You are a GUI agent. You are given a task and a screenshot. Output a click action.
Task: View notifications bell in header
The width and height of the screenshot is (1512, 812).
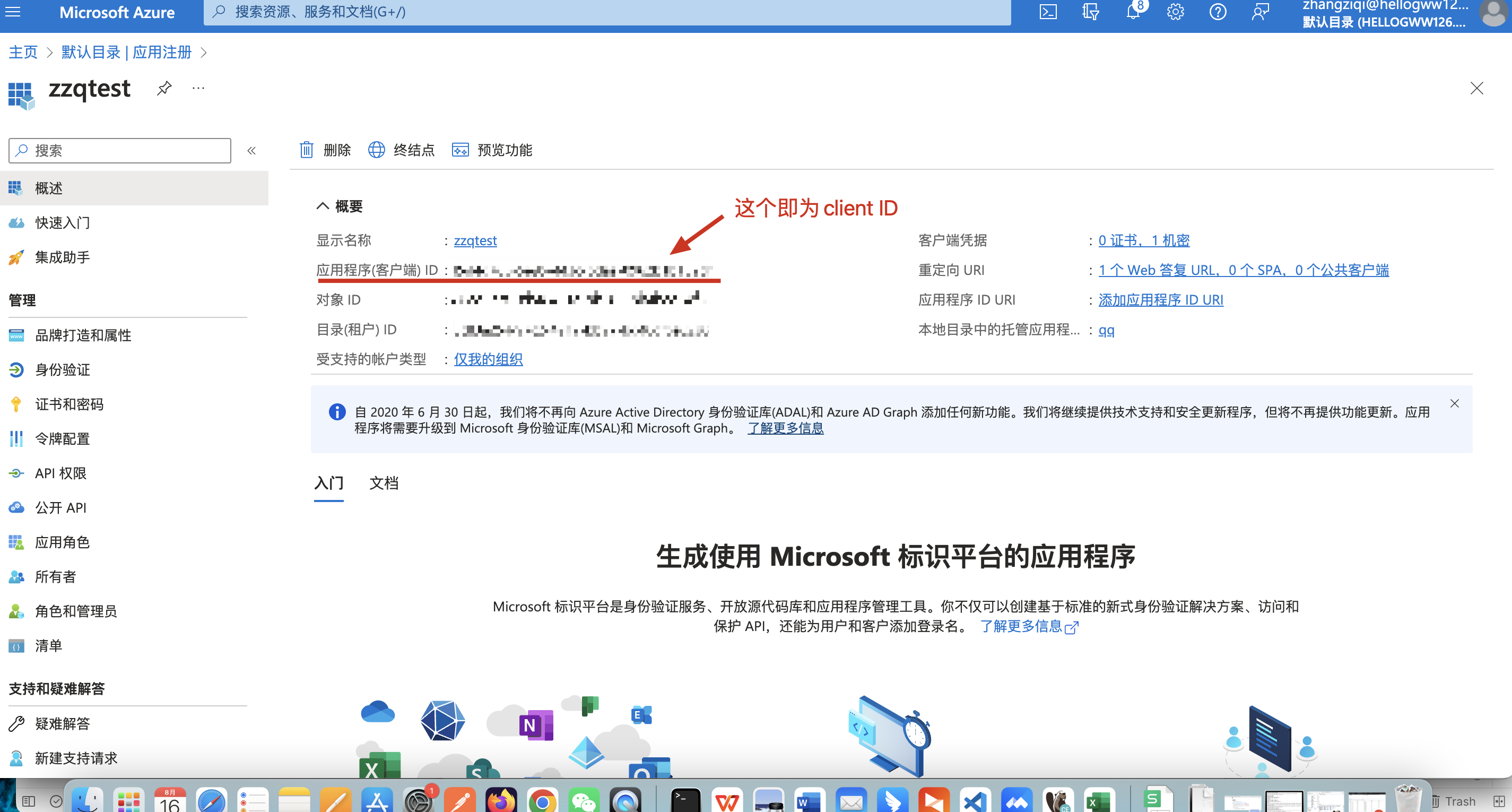point(1133,12)
